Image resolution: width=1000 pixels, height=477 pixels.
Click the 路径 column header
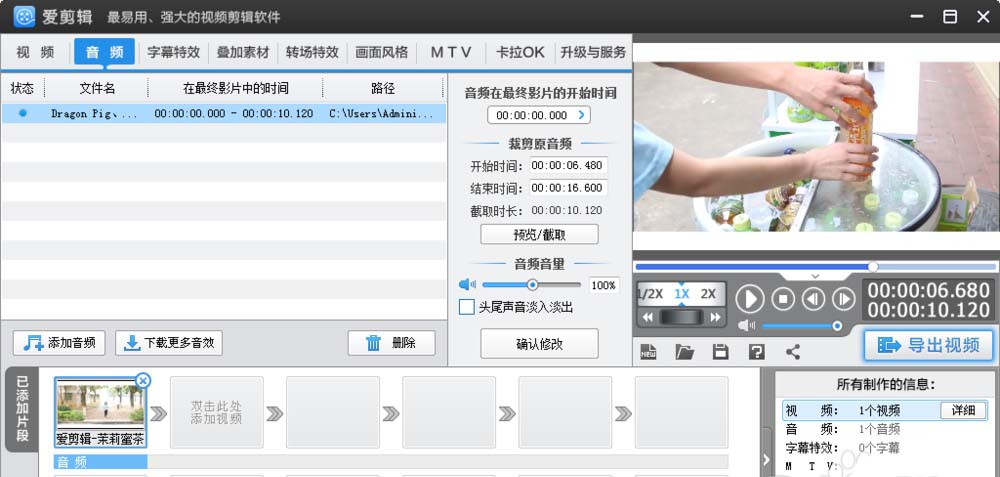(x=383, y=88)
